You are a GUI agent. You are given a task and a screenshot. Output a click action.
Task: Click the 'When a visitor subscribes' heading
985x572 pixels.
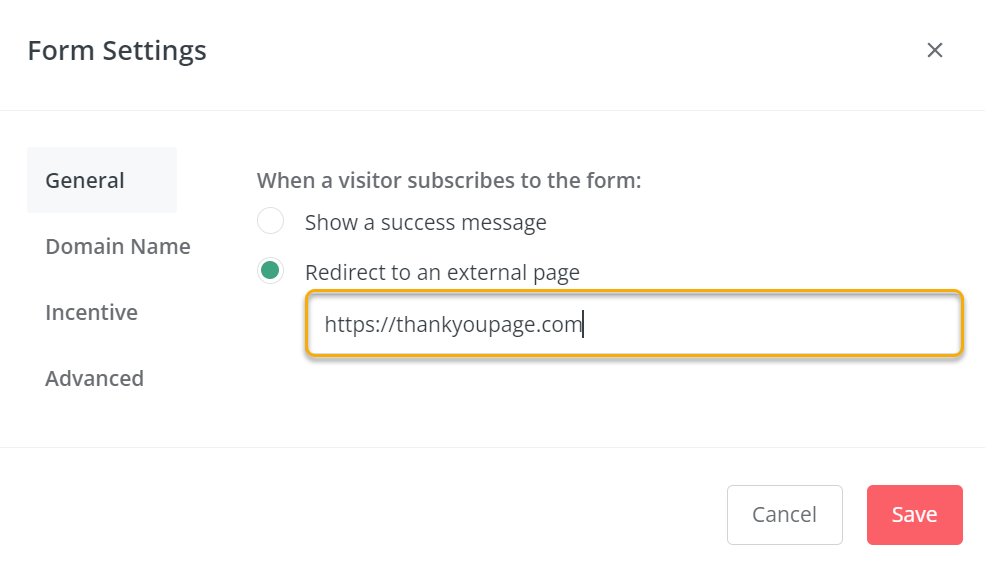point(448,181)
